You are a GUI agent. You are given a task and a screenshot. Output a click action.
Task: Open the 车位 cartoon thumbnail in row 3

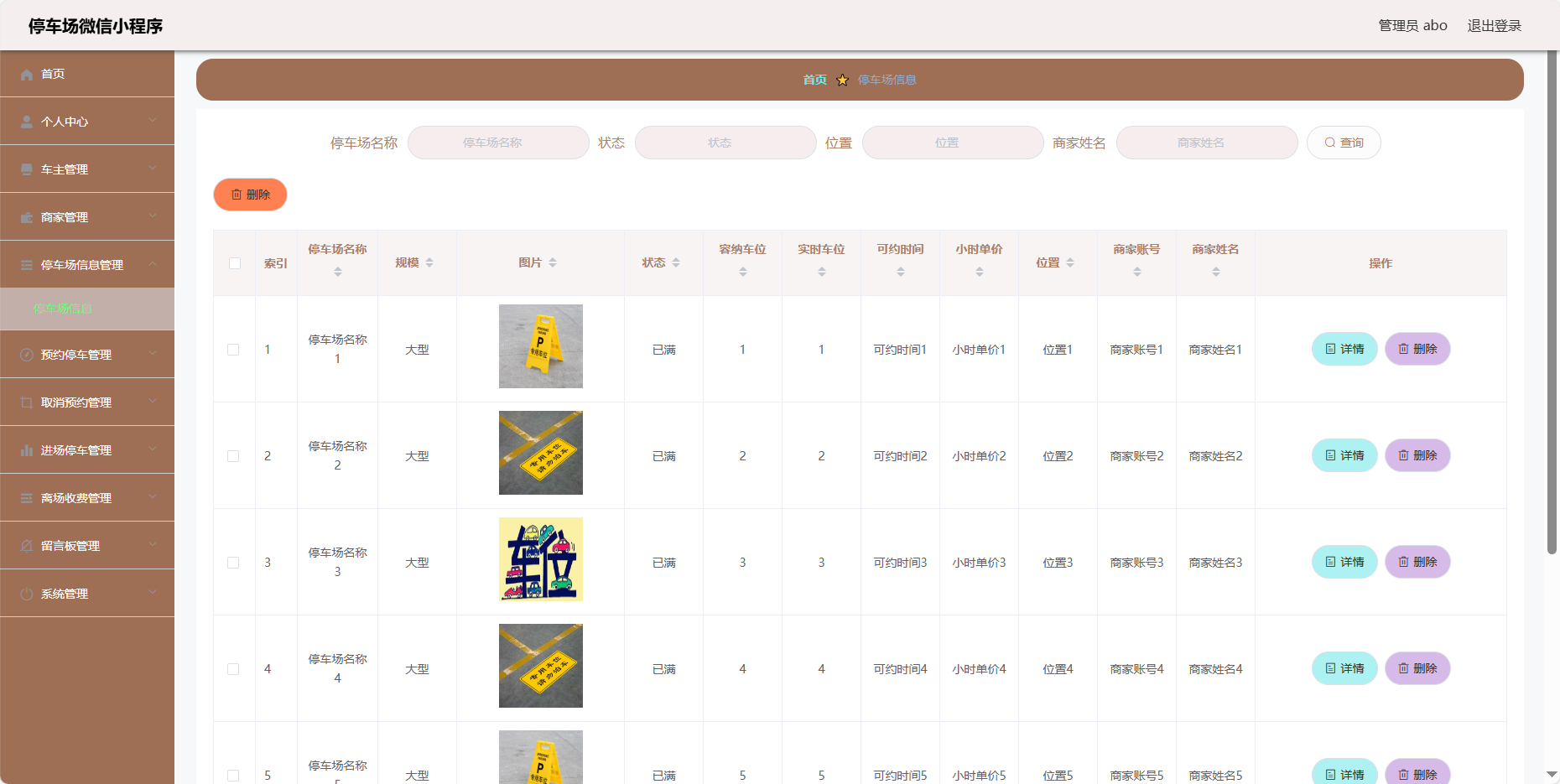[x=541, y=559]
